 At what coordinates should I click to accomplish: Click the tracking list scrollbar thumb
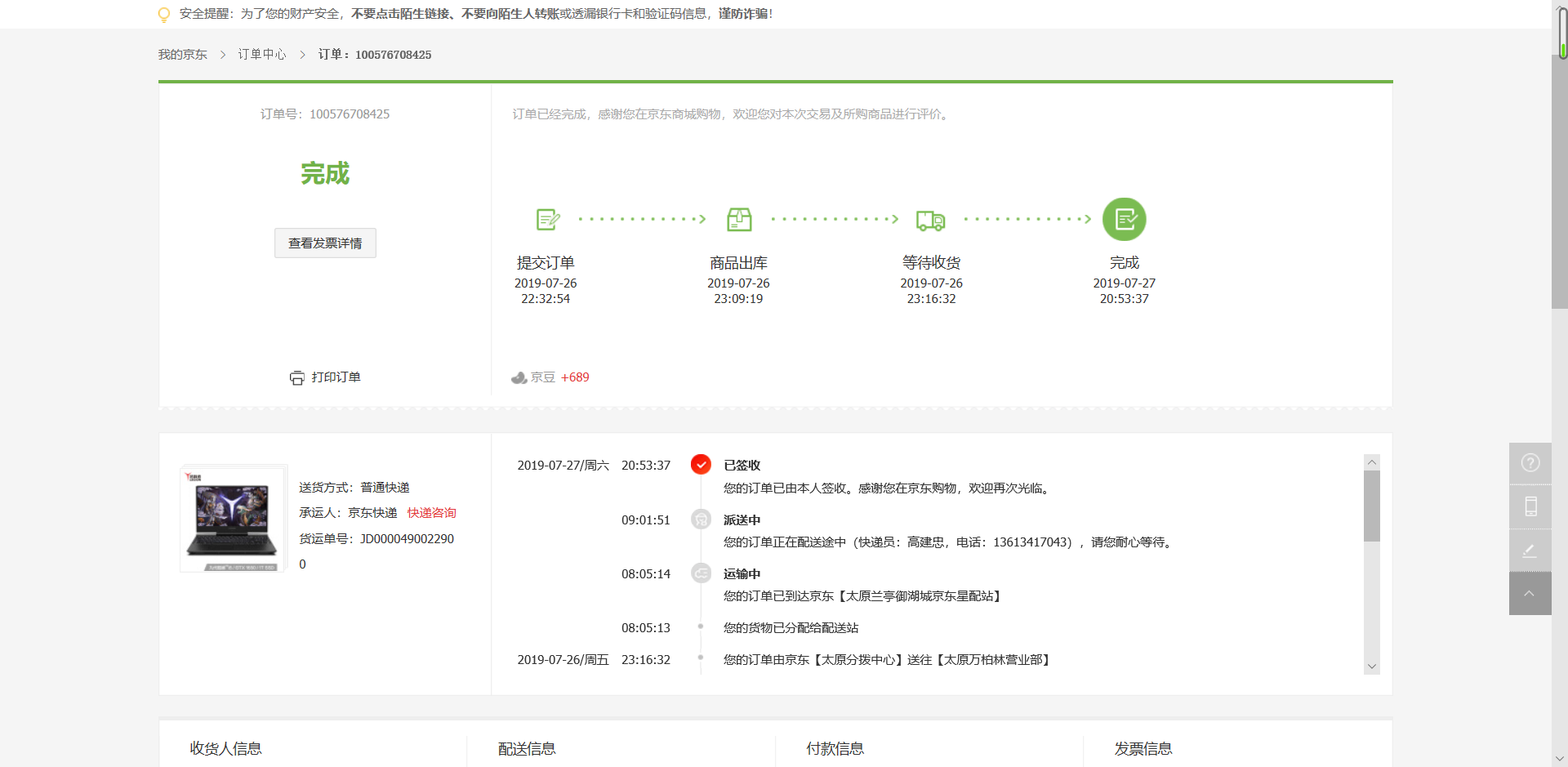point(1372,506)
